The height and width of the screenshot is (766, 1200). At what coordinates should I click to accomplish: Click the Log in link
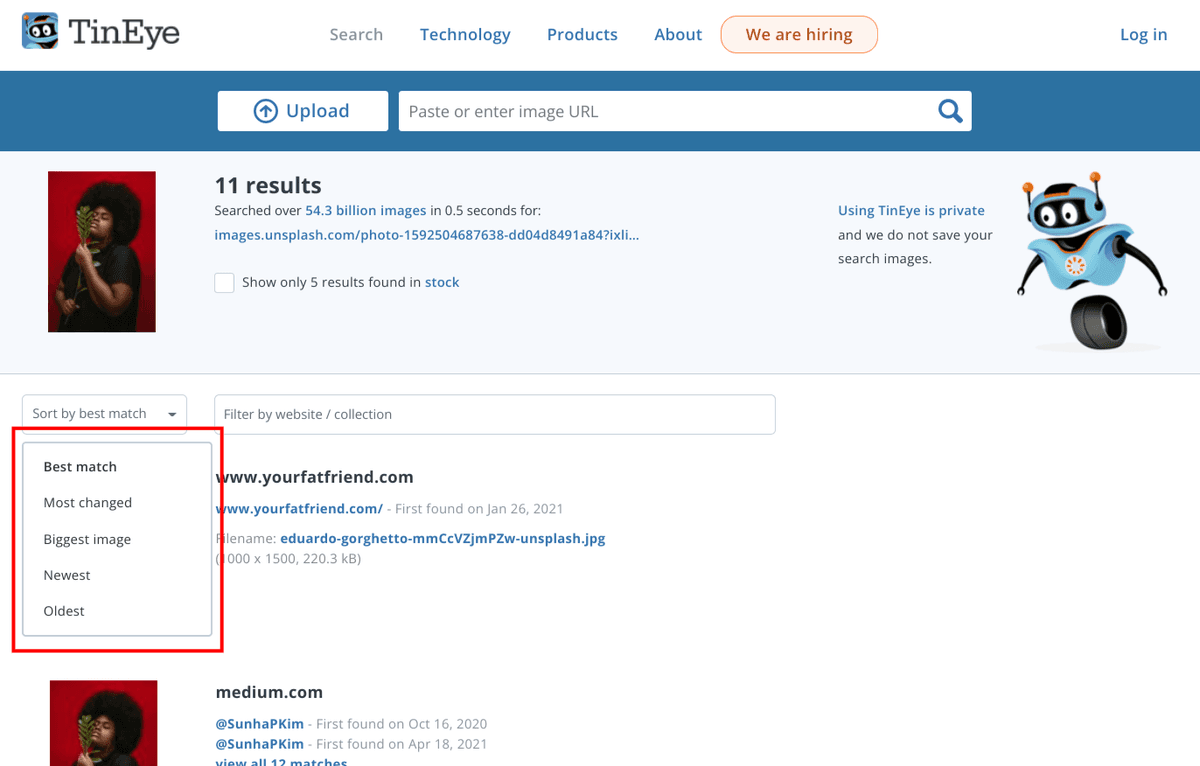(1143, 34)
